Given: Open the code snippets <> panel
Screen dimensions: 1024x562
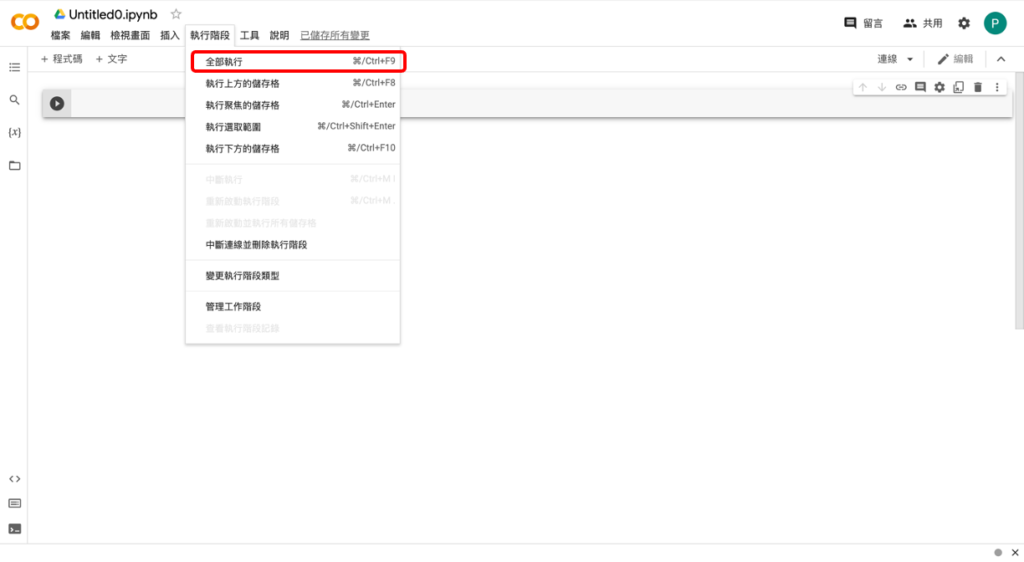Looking at the screenshot, I should coord(14,479).
